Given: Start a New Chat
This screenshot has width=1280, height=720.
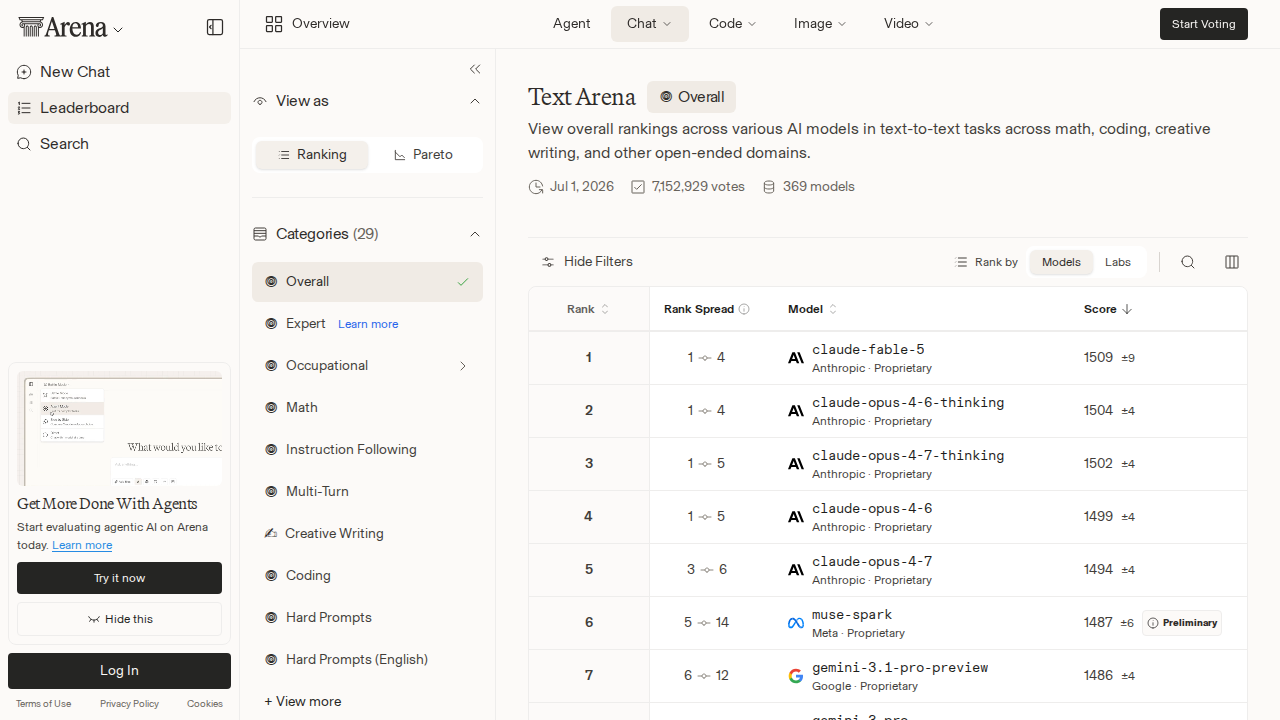Looking at the screenshot, I should [119, 72].
